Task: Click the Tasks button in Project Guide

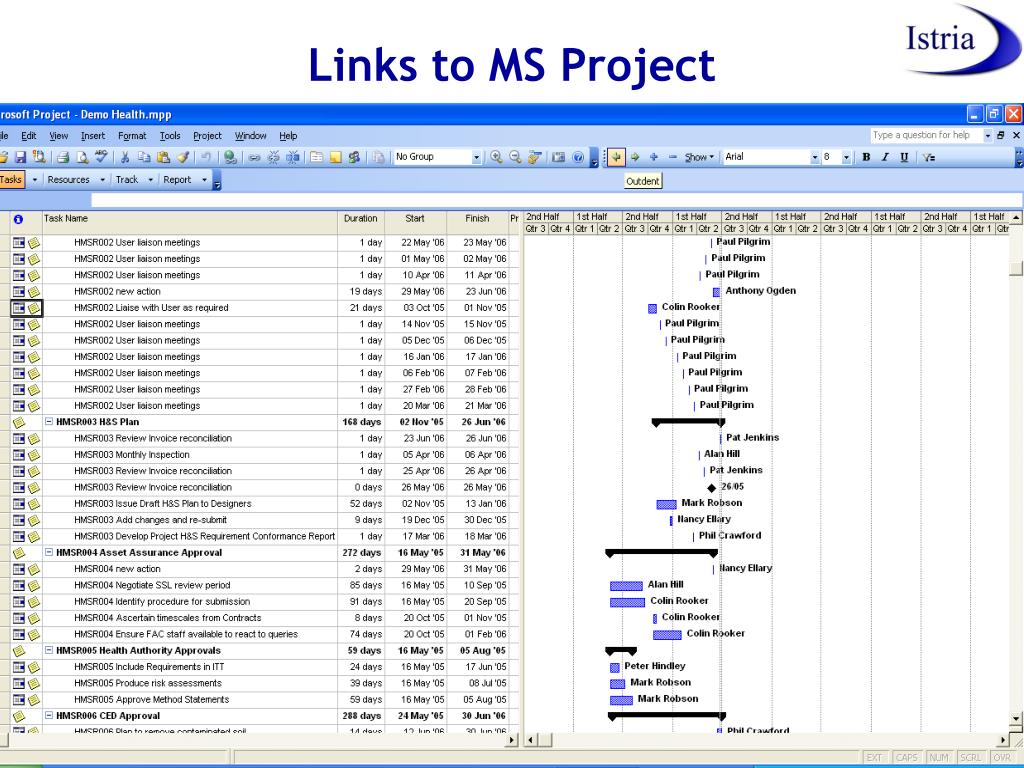Action: [11, 180]
